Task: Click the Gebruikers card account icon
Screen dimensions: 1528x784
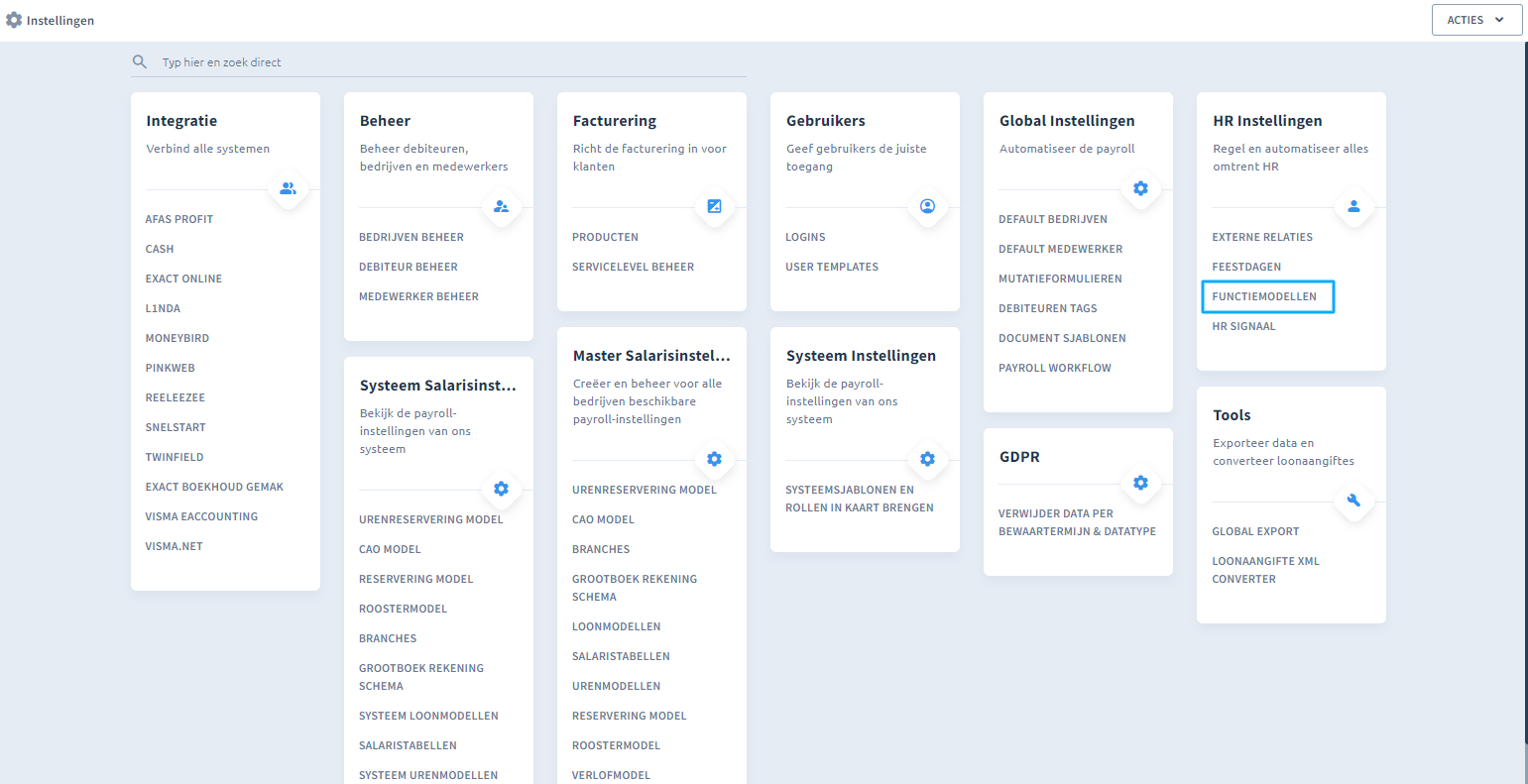Action: [927, 206]
